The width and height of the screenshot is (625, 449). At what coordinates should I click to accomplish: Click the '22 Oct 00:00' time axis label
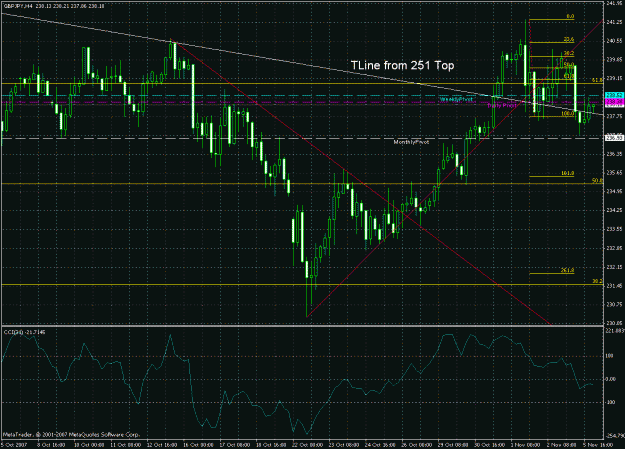click(x=308, y=445)
